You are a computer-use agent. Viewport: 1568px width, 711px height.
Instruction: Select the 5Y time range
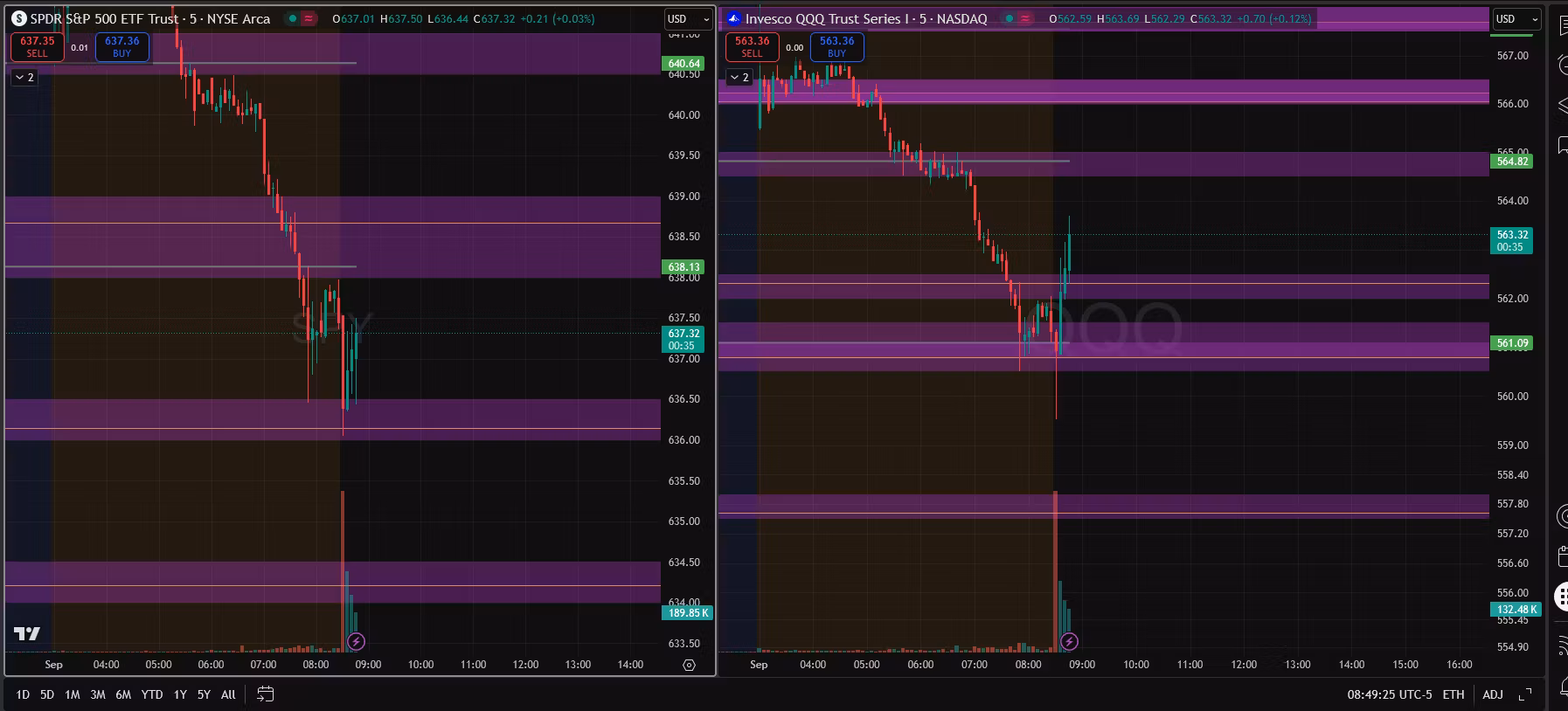(204, 694)
